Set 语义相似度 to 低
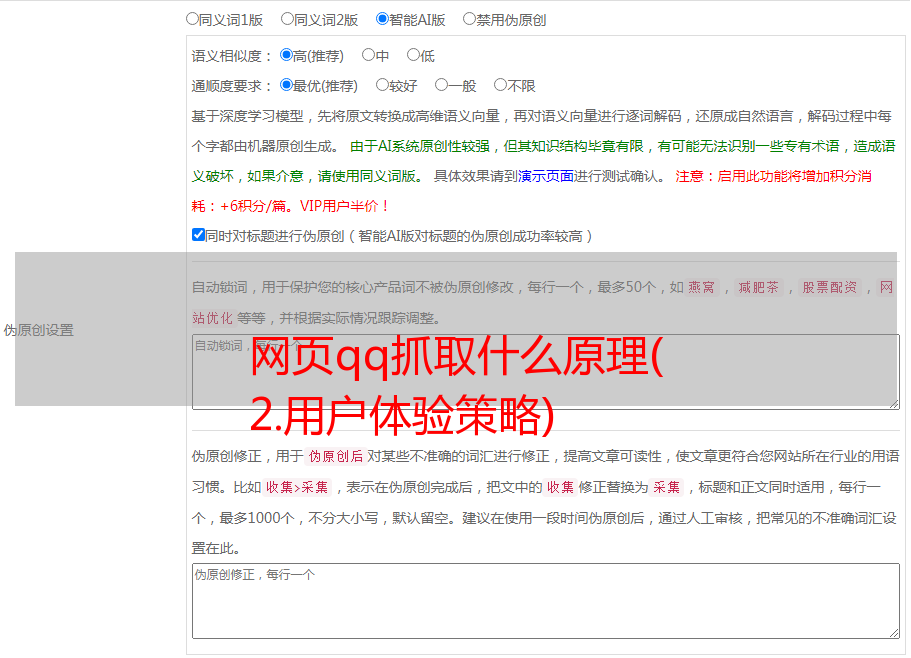This screenshot has width=911, height=658. [x=413, y=55]
